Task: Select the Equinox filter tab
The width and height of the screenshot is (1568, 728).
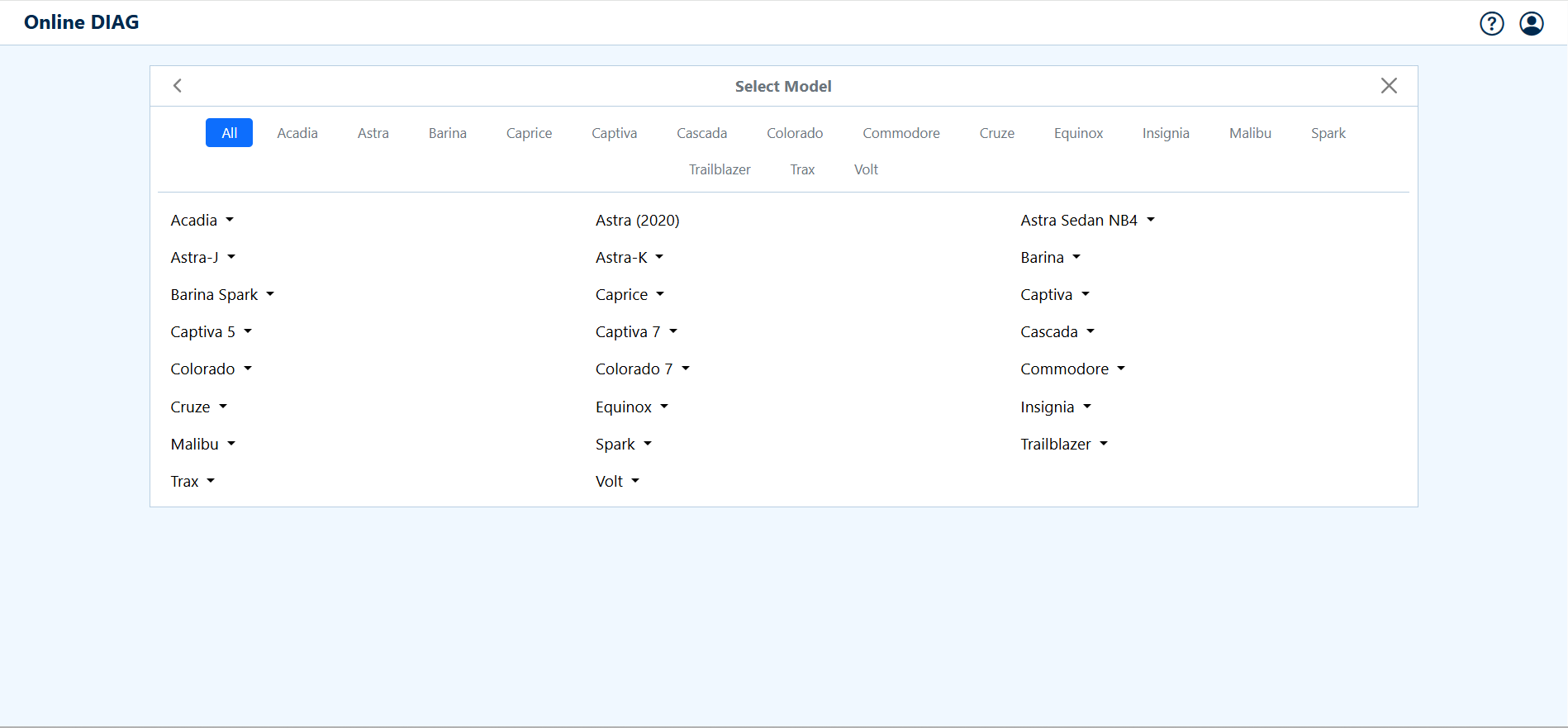Action: 1078,133
